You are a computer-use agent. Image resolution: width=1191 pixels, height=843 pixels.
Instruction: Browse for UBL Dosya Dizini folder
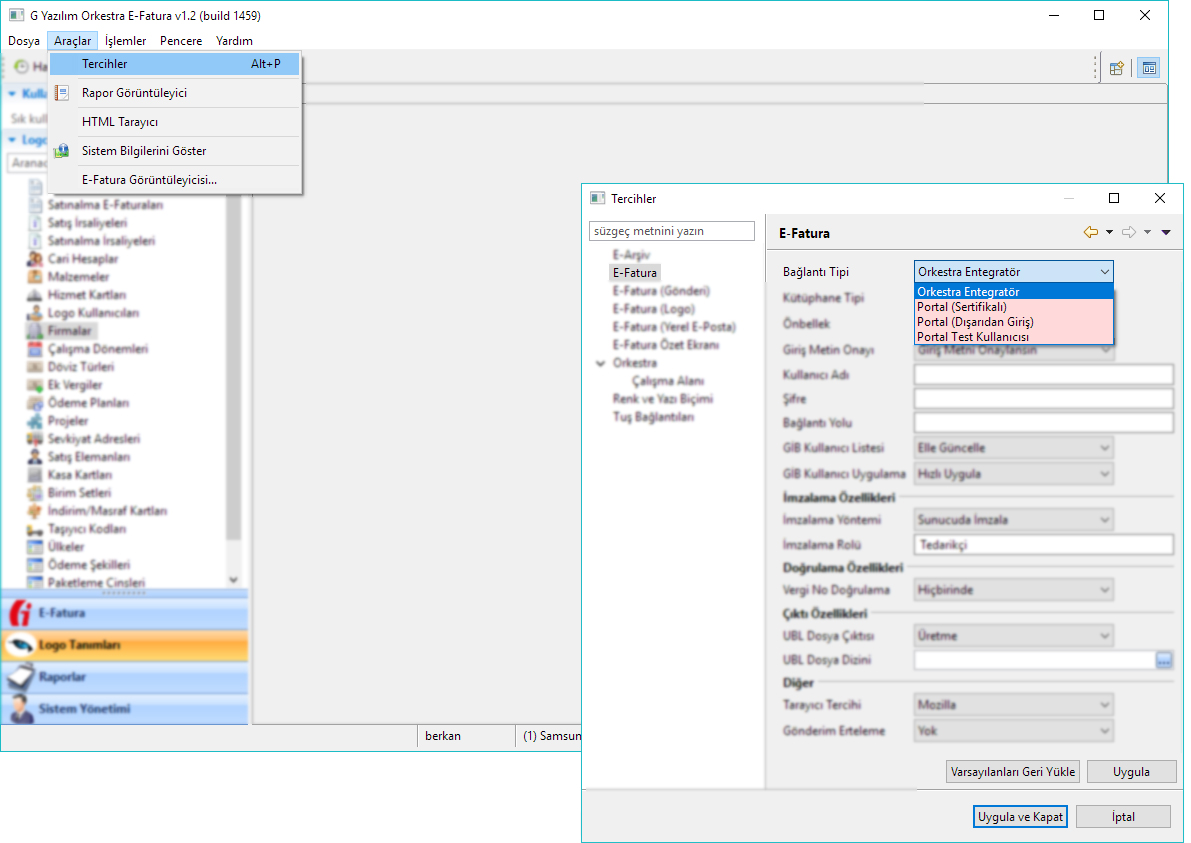pos(1164,660)
